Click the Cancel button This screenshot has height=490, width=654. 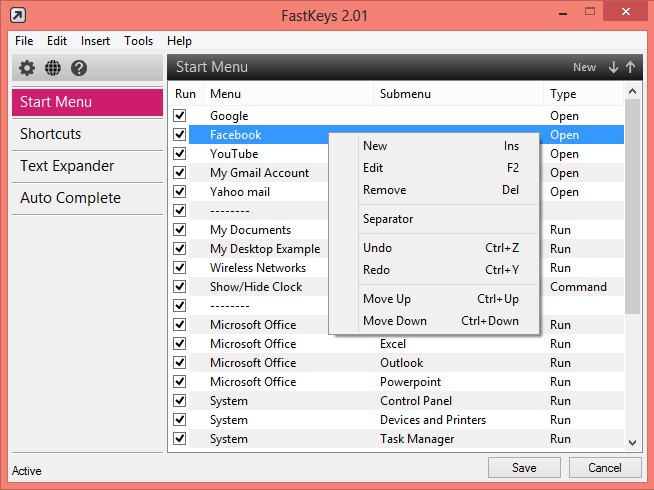[x=605, y=467]
